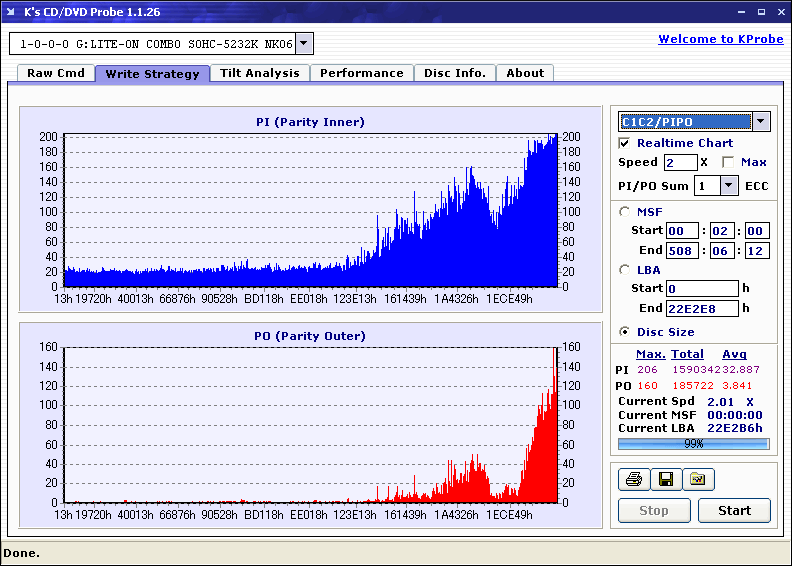Click the PI (Parity Inner) chart

tap(311, 209)
